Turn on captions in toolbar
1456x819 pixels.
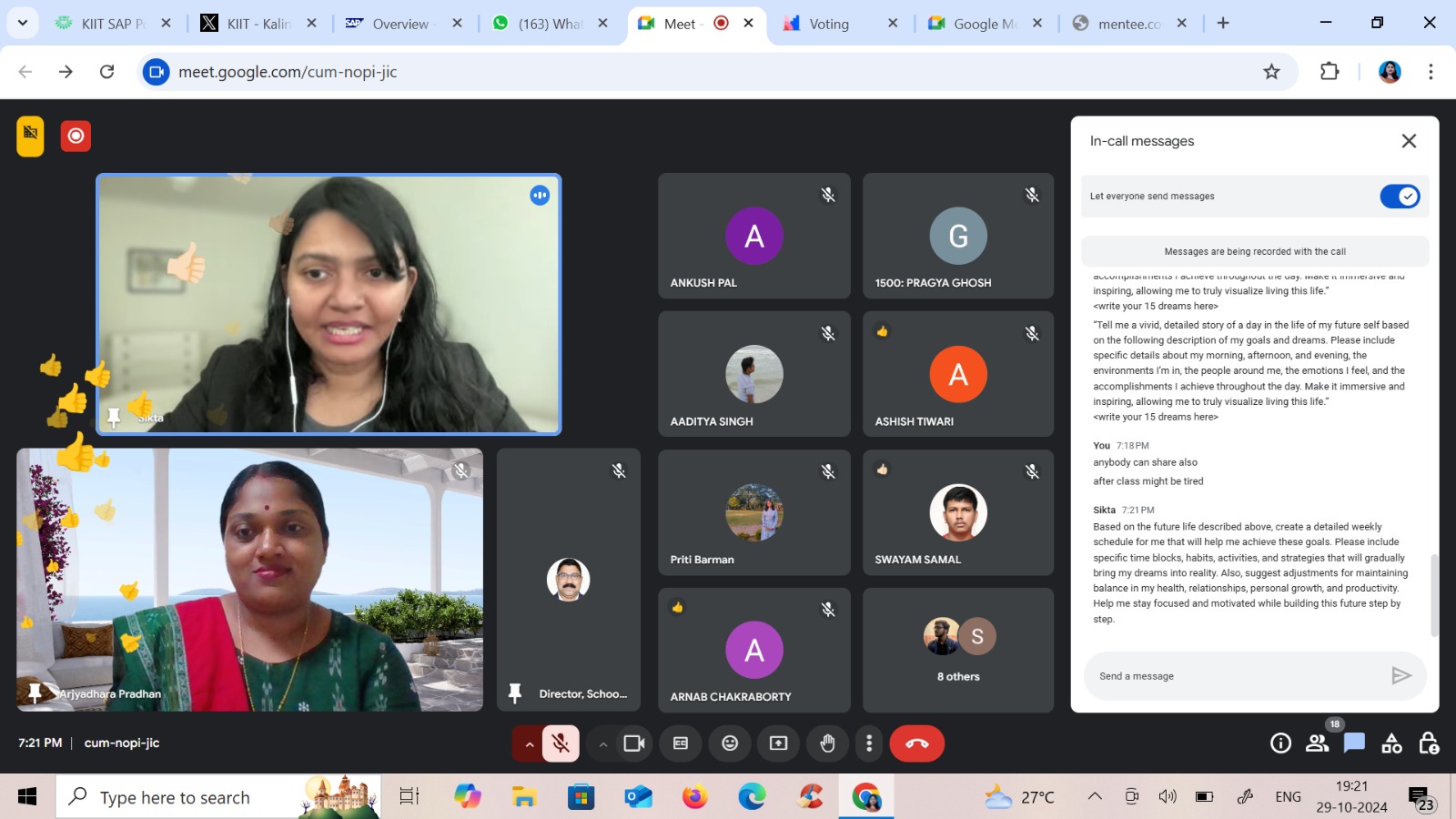(x=681, y=743)
